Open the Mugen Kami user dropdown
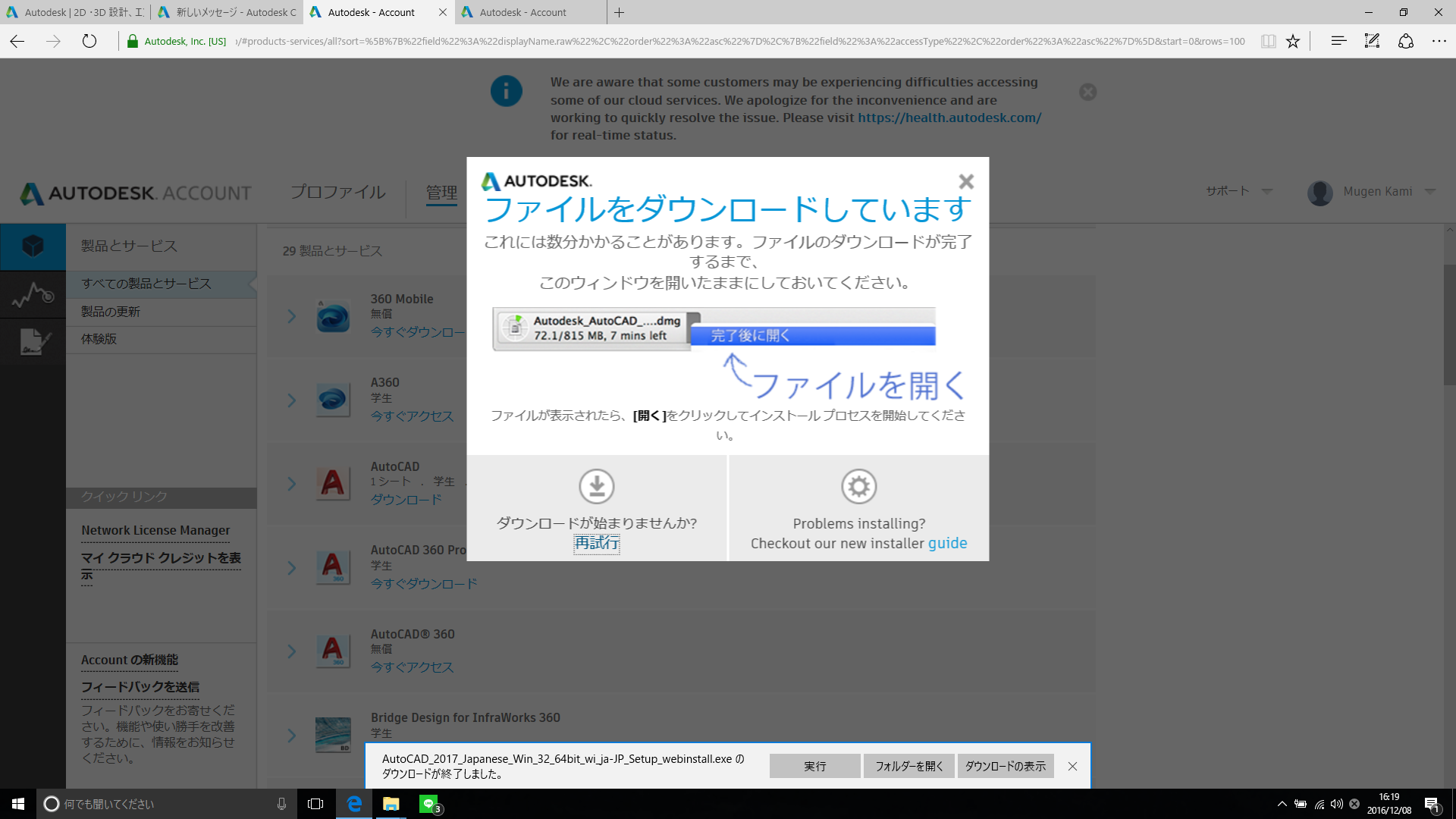Viewport: 1456px width, 819px height. (x=1373, y=192)
